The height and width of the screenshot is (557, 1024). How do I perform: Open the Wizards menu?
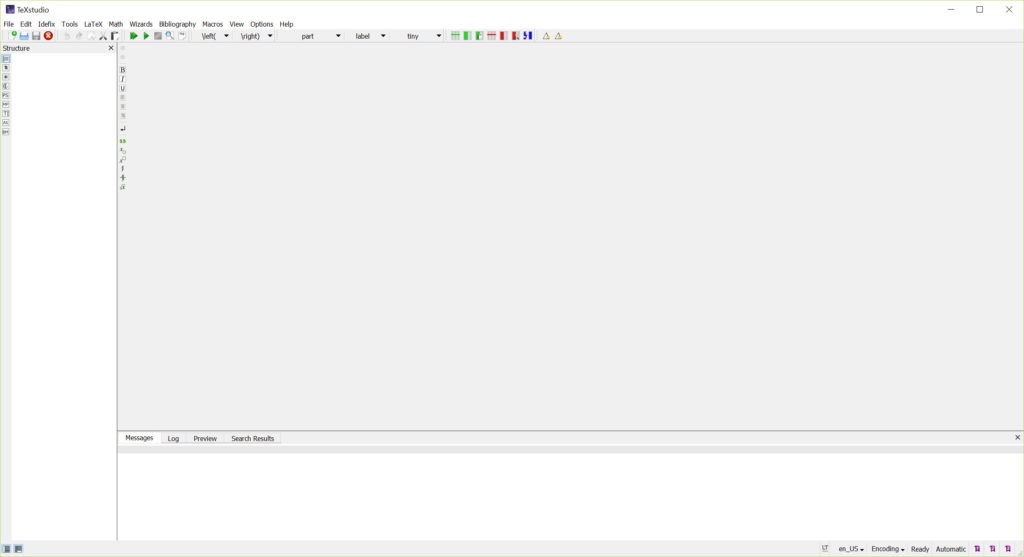[140, 24]
